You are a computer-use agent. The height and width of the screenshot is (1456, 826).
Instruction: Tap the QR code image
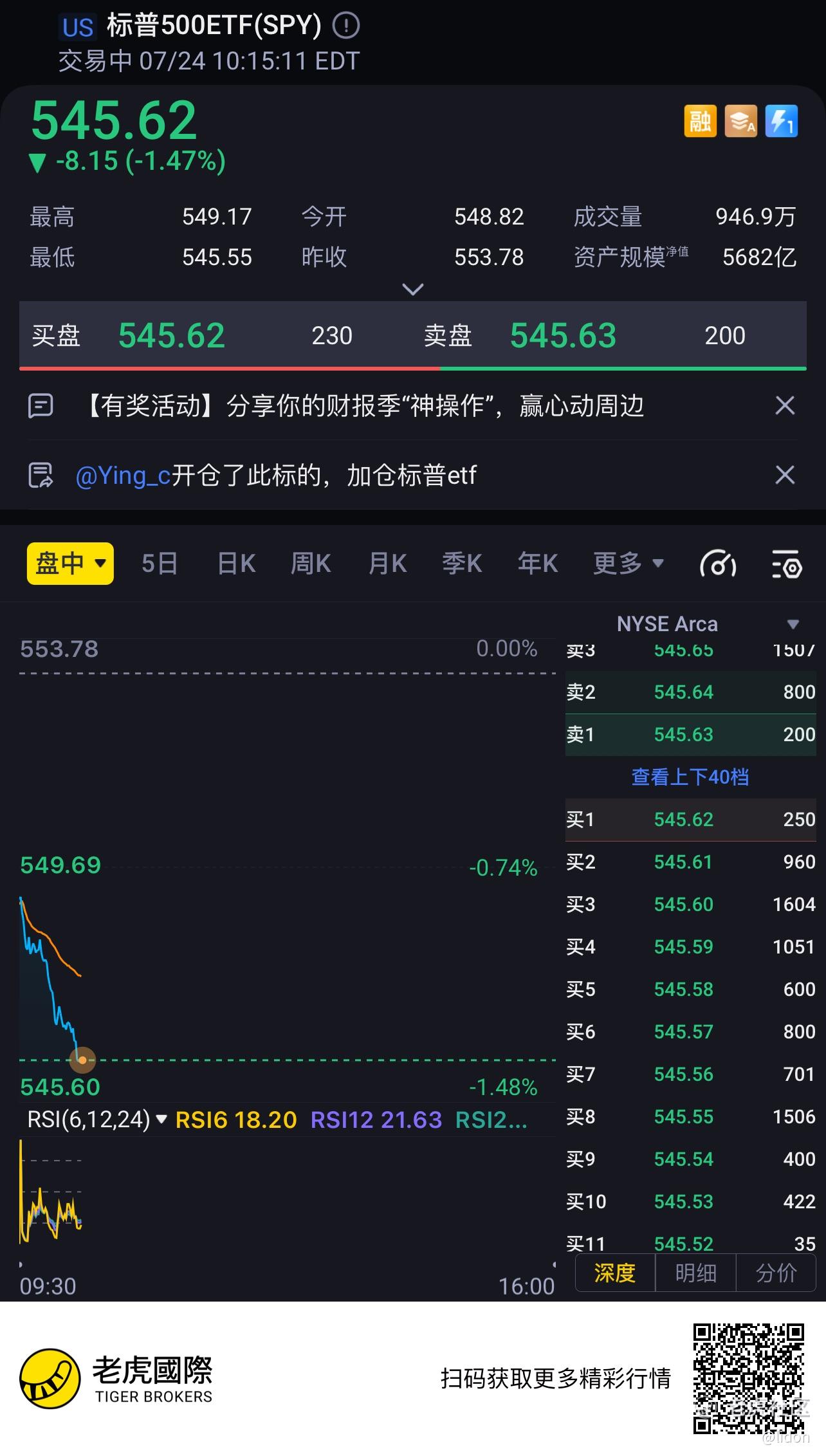(x=748, y=1379)
